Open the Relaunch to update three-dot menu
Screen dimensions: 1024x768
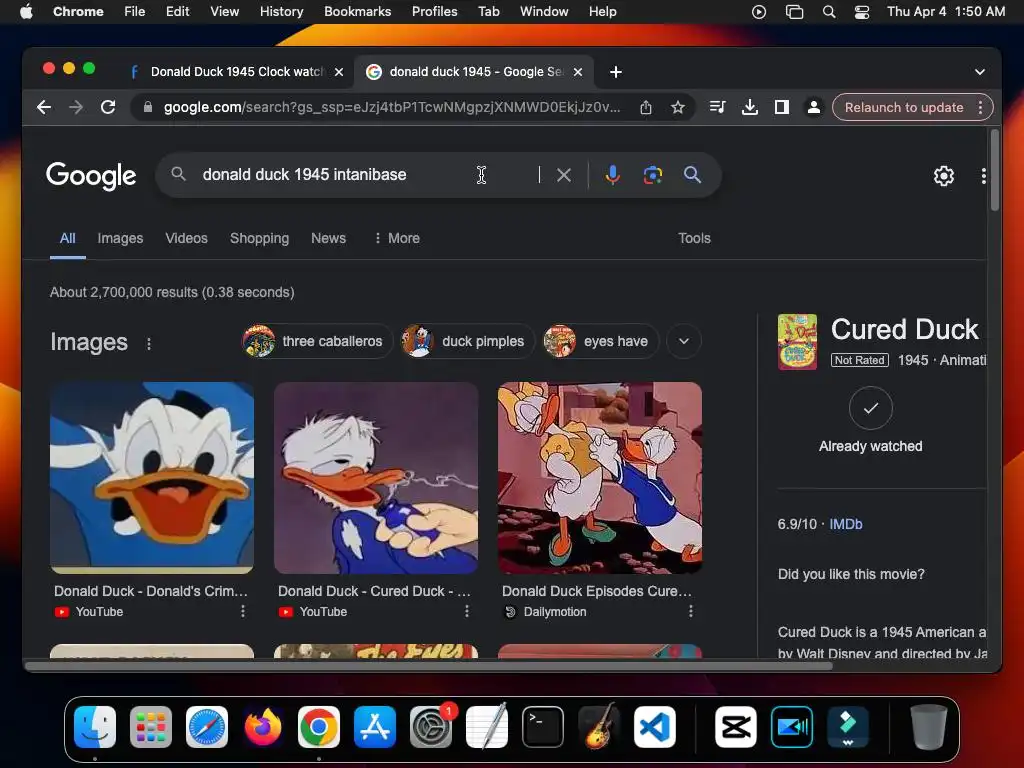coord(980,107)
